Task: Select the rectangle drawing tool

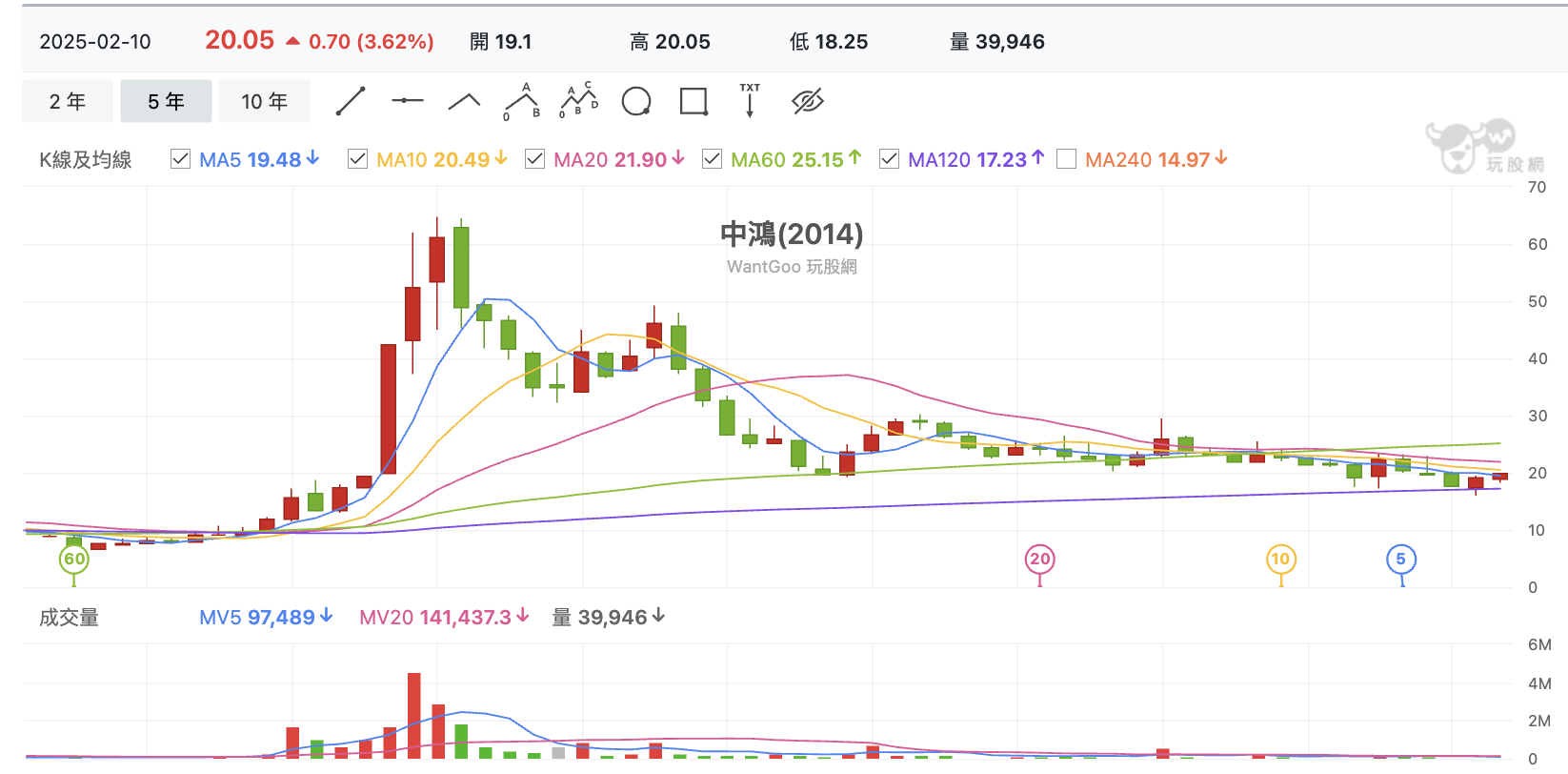Action: pyautogui.click(x=694, y=101)
